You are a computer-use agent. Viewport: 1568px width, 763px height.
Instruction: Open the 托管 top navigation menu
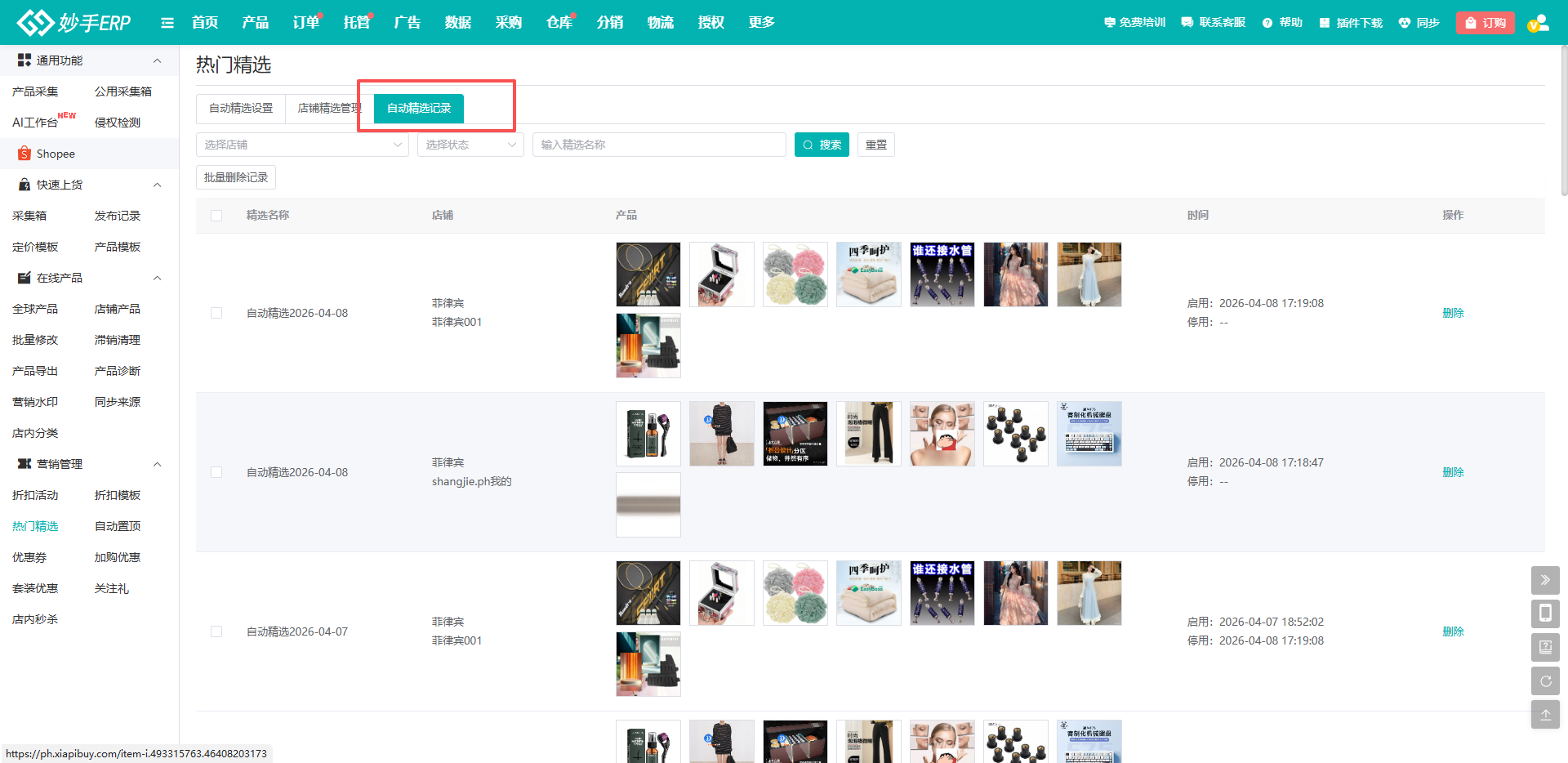coord(357,22)
